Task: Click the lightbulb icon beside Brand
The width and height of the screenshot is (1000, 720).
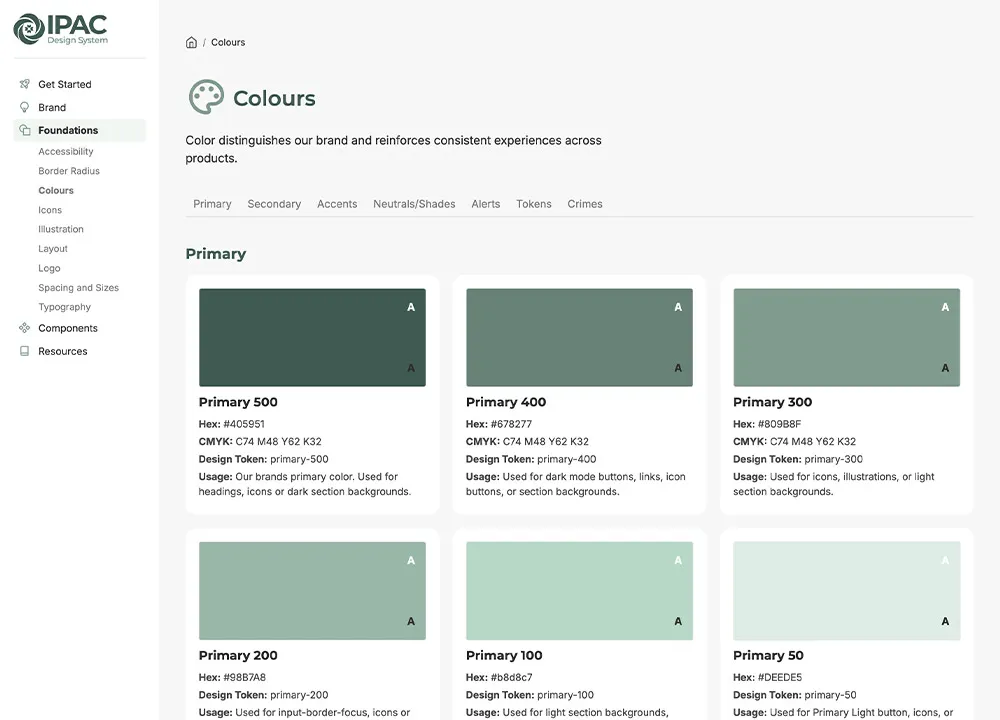Action: click(24, 107)
